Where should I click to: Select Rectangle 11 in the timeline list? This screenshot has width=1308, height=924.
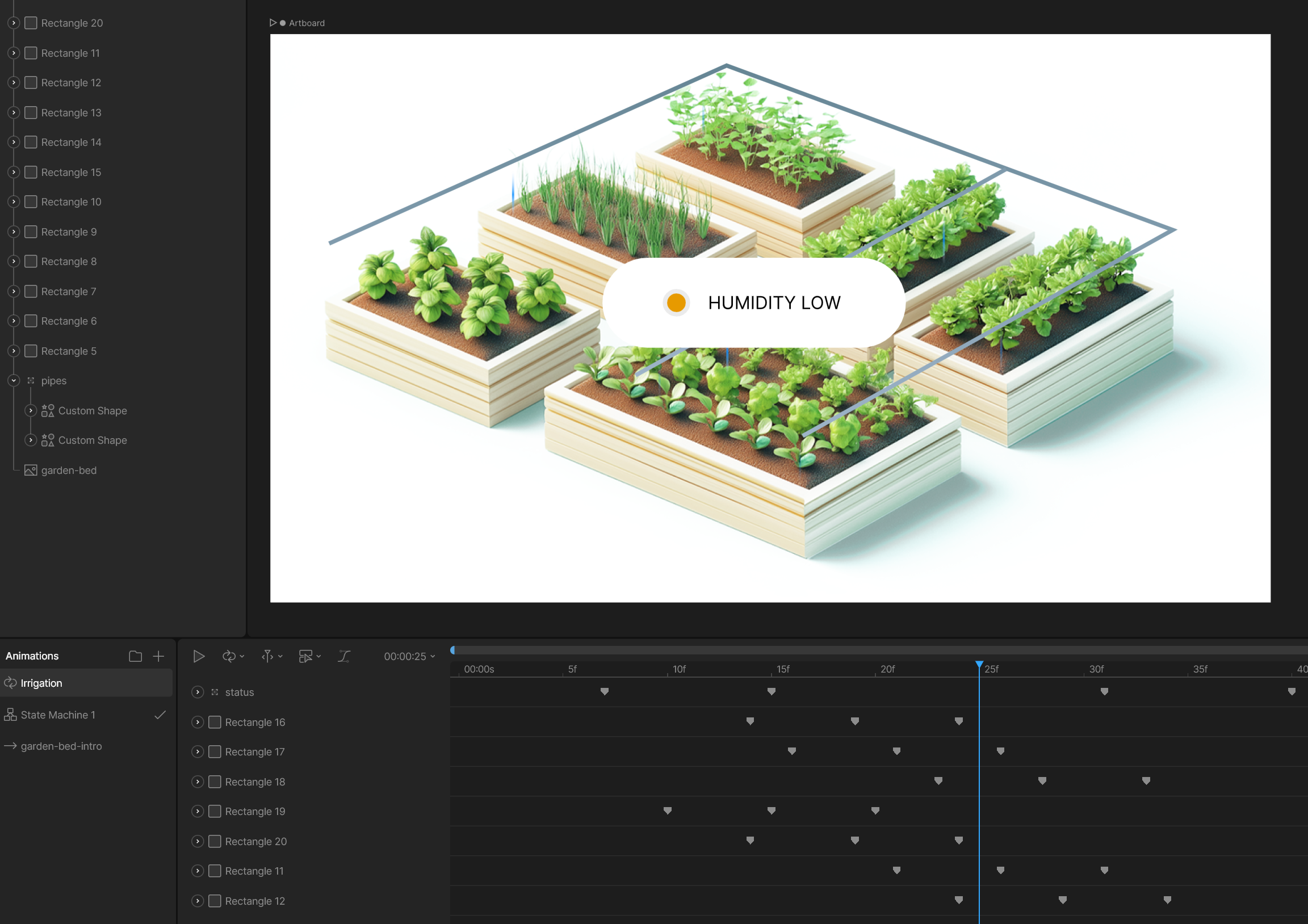254,871
